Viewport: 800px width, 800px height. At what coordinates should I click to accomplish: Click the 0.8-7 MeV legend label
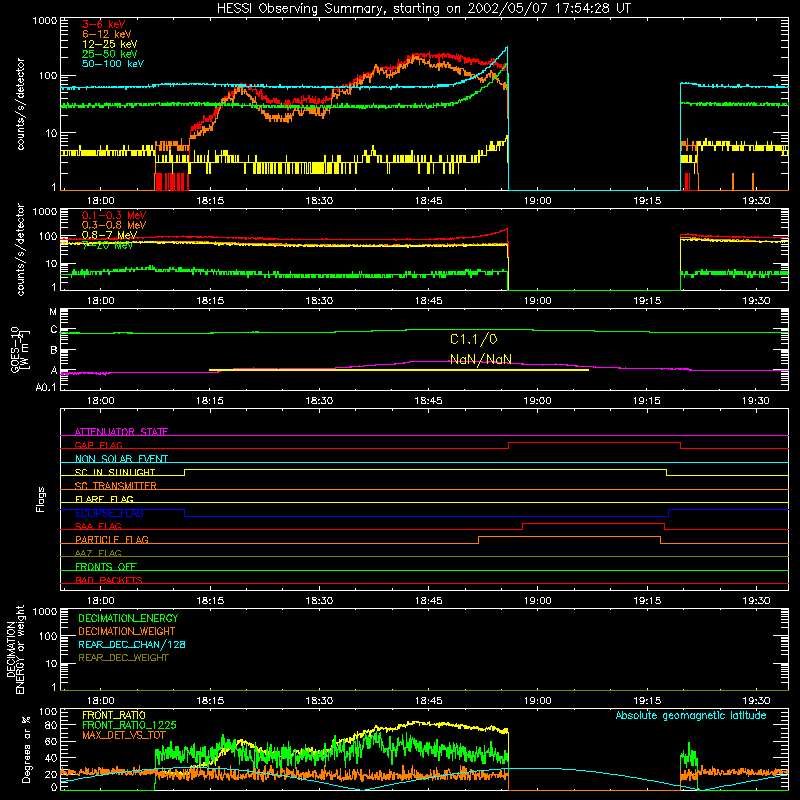(109, 235)
